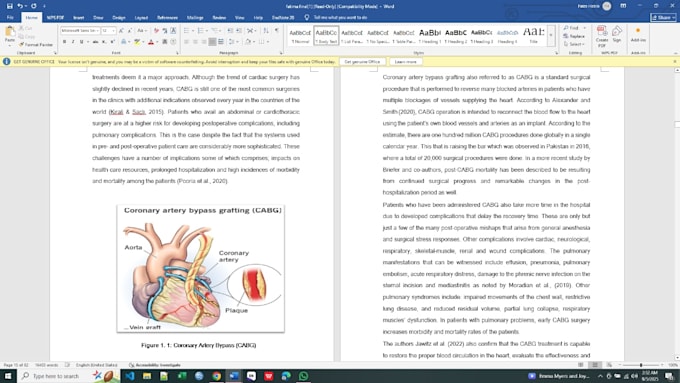Click the Get genuine Office button

point(362,62)
